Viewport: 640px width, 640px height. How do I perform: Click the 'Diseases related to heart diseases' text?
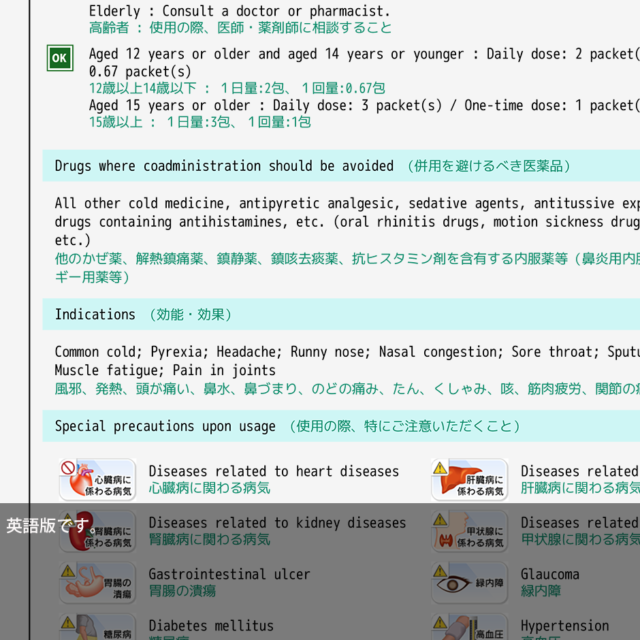pyautogui.click(x=273, y=471)
